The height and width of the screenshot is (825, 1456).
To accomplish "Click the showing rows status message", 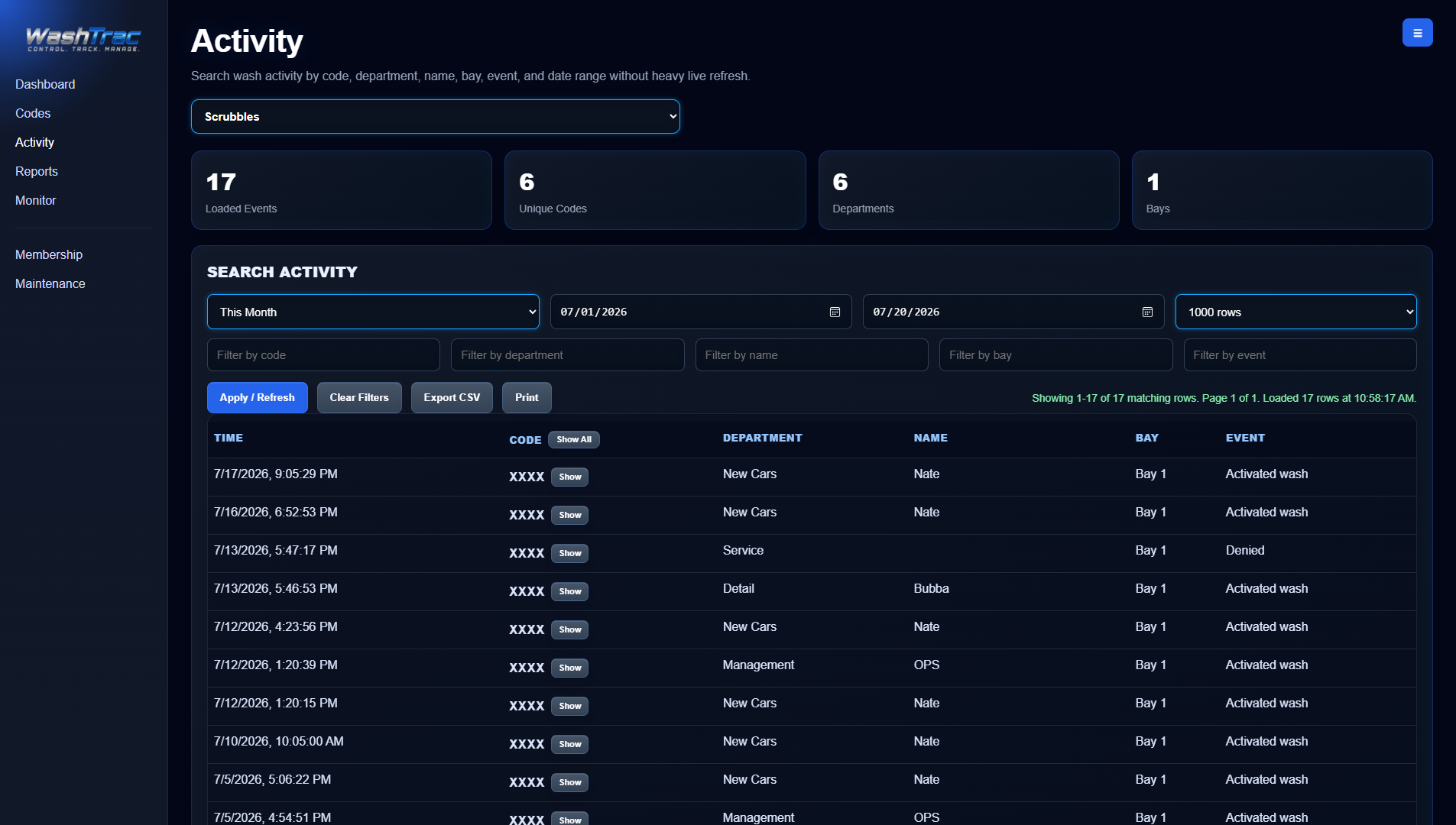I will click(x=1224, y=398).
